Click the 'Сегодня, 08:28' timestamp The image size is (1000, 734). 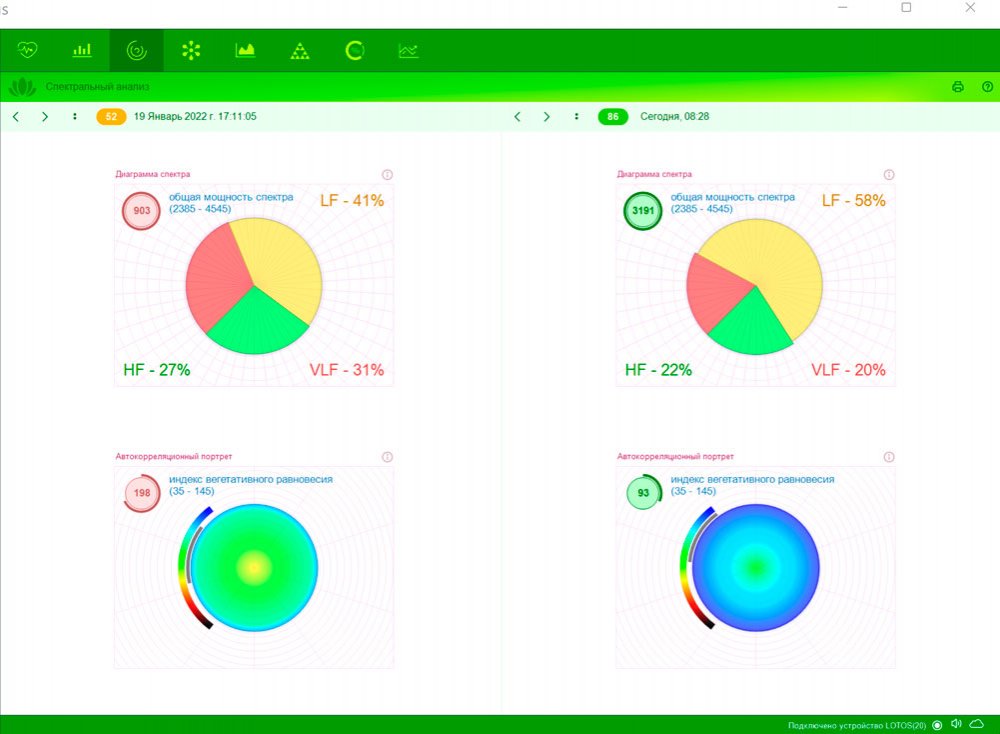click(675, 117)
